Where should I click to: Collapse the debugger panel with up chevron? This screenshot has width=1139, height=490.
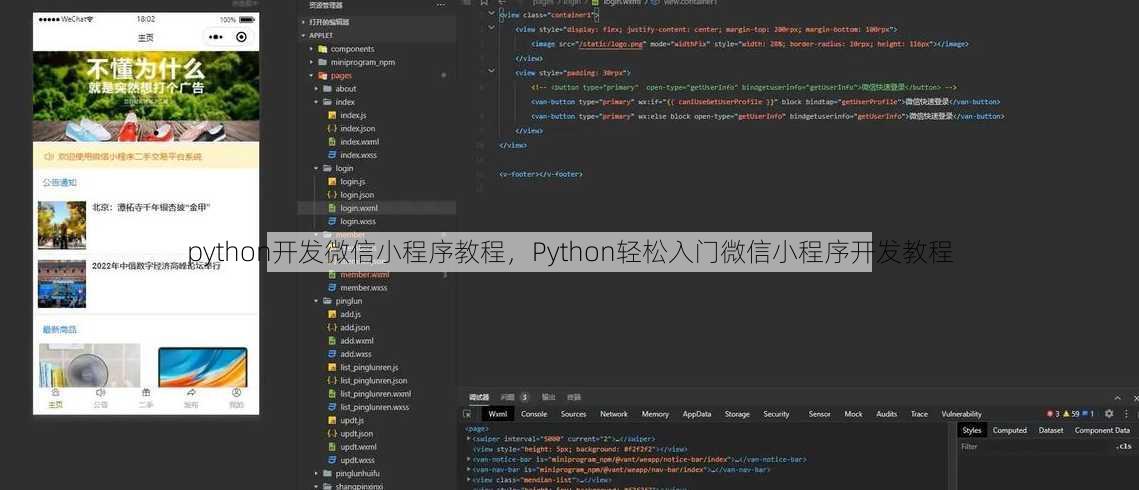1118,397
